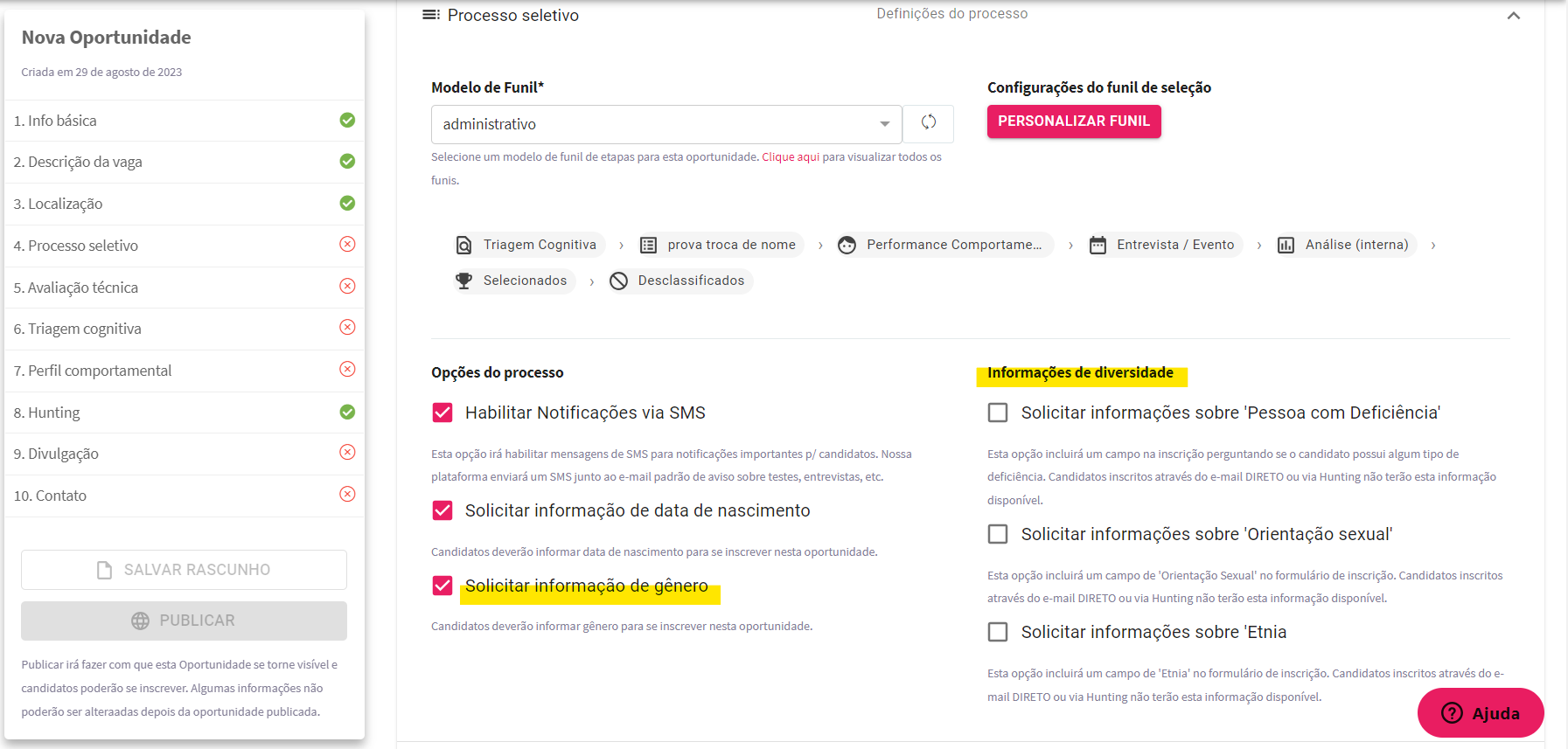The height and width of the screenshot is (749, 1568).
Task: Open step 9 Divulgação in sidebar
Action: click(x=185, y=454)
